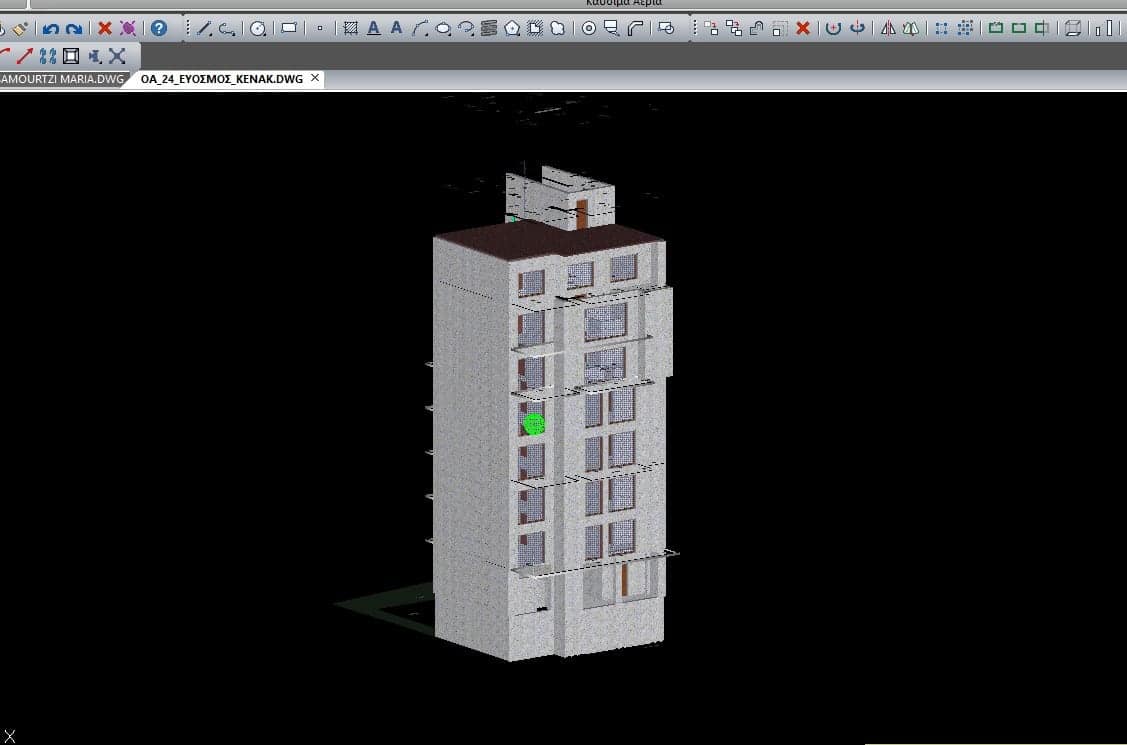Screen dimensions: 1127x745
Task: Click the blue Redo arrow
Action: pyautogui.click(x=73, y=28)
